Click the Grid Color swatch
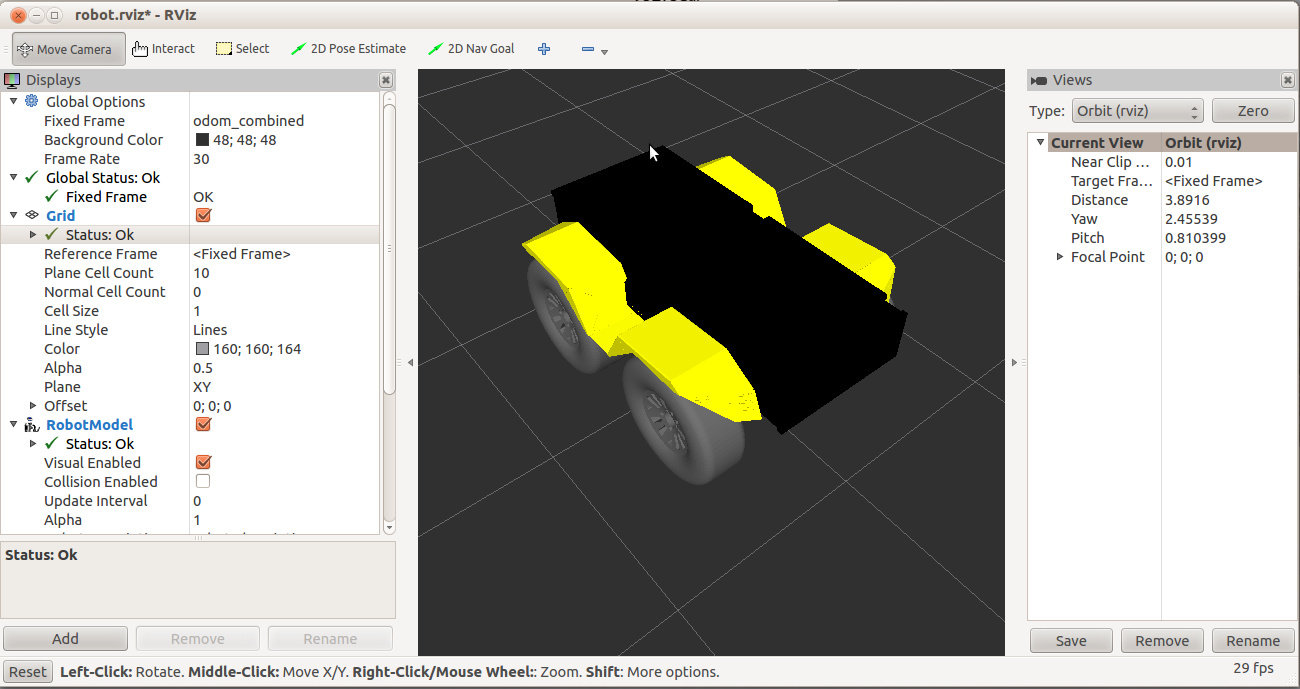The image size is (1300, 689). [203, 349]
